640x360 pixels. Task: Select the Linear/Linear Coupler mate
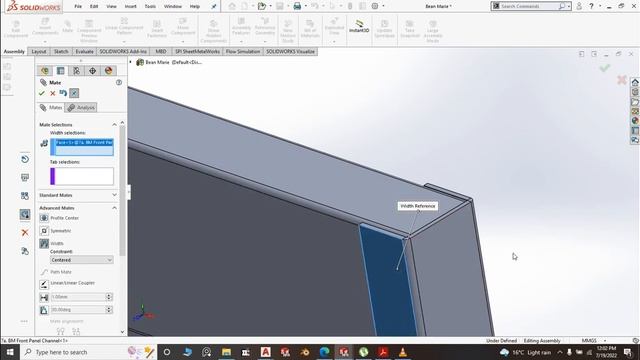pos(67,283)
